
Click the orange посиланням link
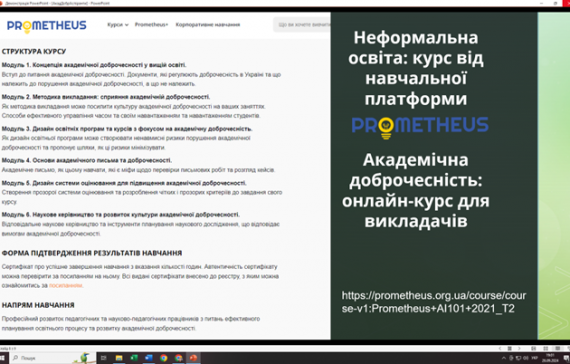(x=66, y=285)
